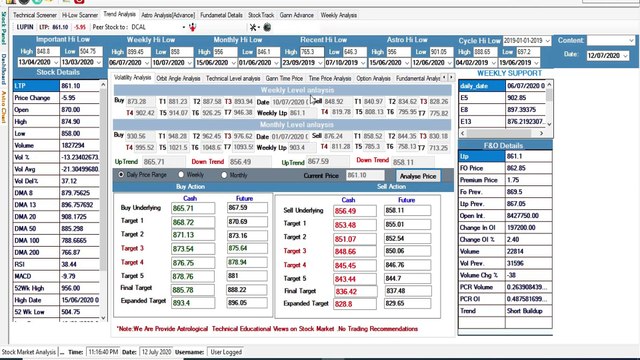Select the Gann Time Price sub-tab
This screenshot has height=360, width=640.
tap(284, 78)
